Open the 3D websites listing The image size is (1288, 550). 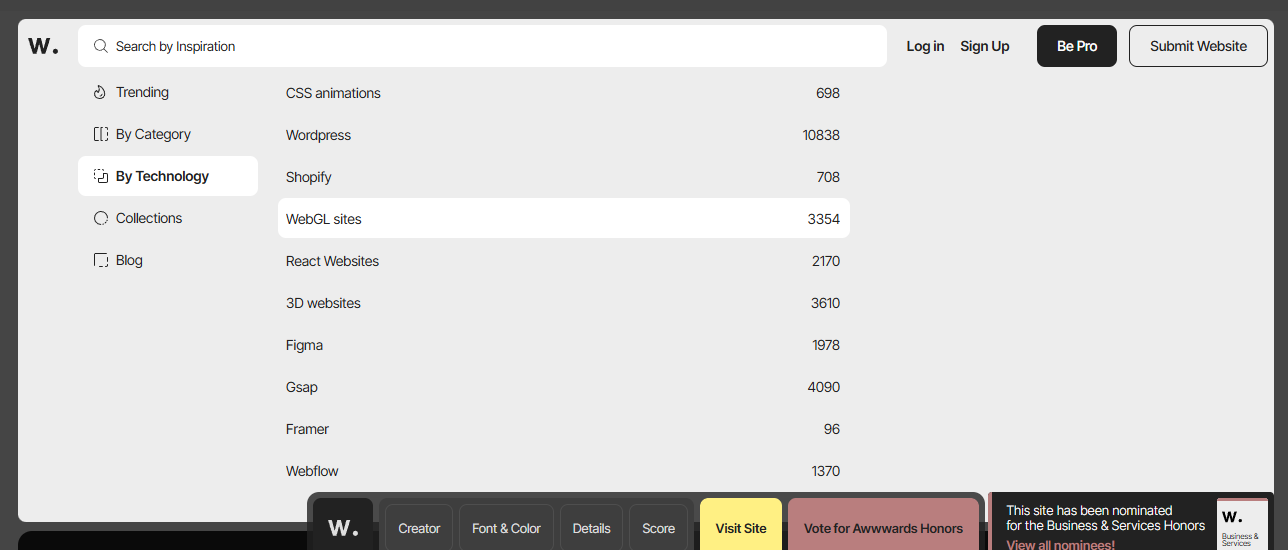click(x=563, y=303)
